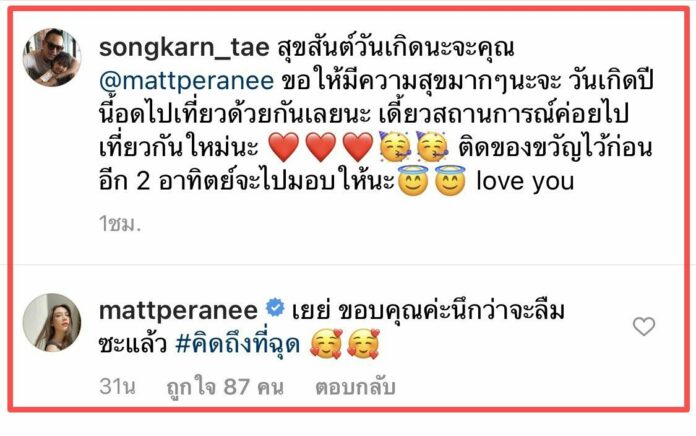Image resolution: width=696 pixels, height=436 pixels.
Task: Click the first party face emoji
Action: pyautogui.click(x=395, y=146)
